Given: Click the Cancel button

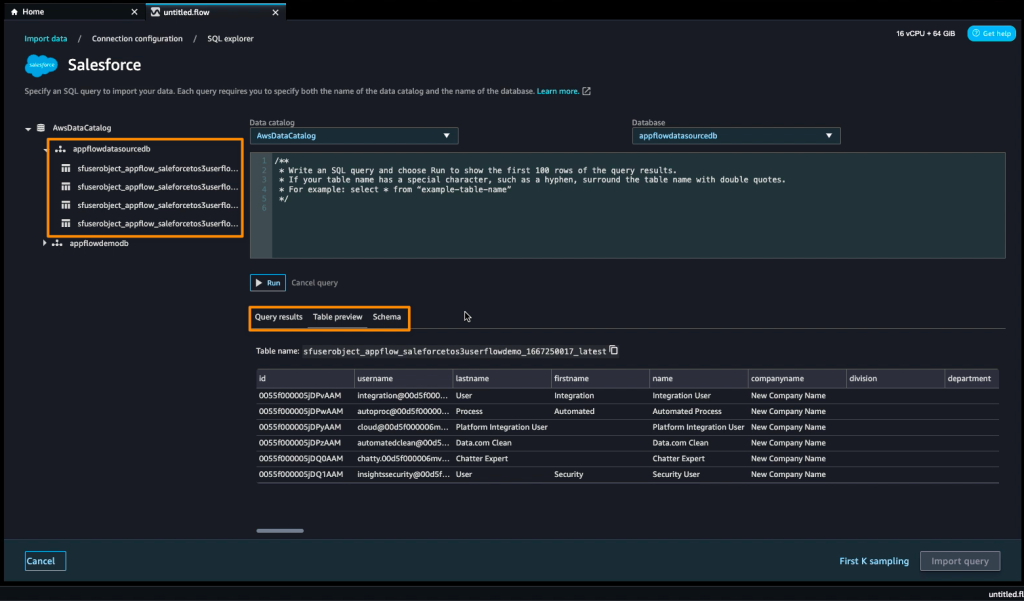Looking at the screenshot, I should (45, 561).
